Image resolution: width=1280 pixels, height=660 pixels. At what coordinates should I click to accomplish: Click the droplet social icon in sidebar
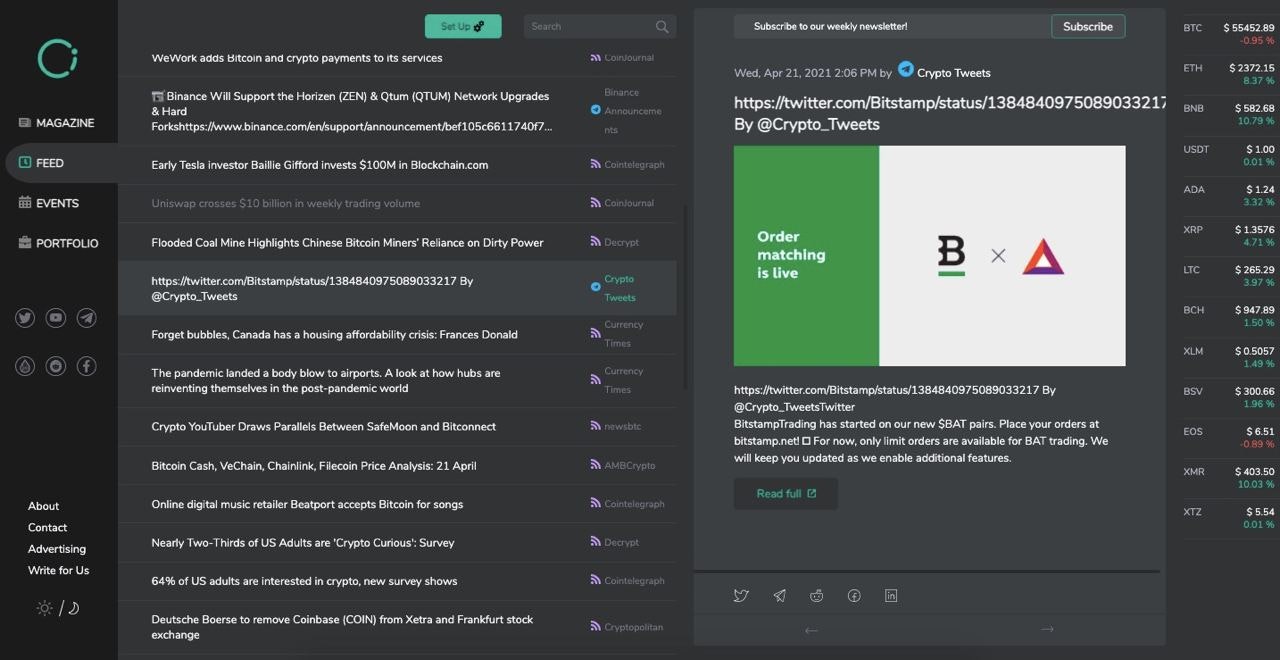(x=25, y=366)
